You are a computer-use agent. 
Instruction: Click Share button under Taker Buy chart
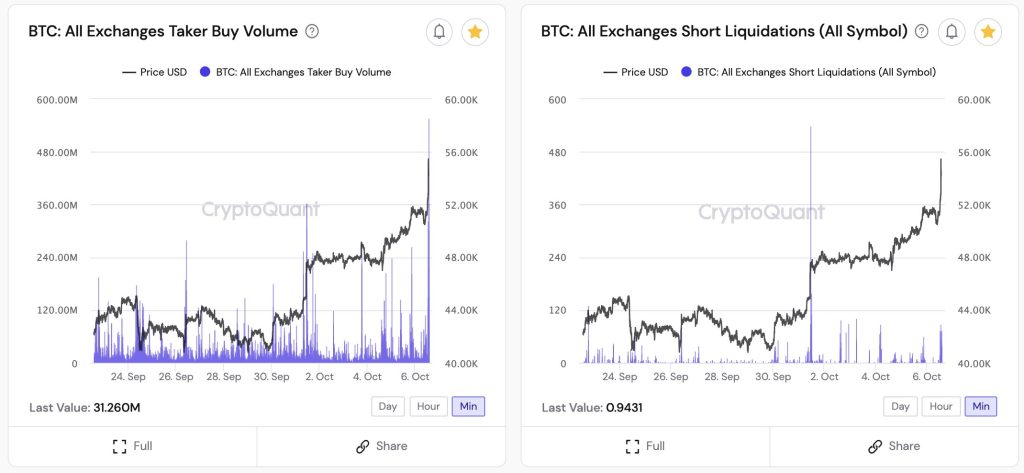(381, 446)
